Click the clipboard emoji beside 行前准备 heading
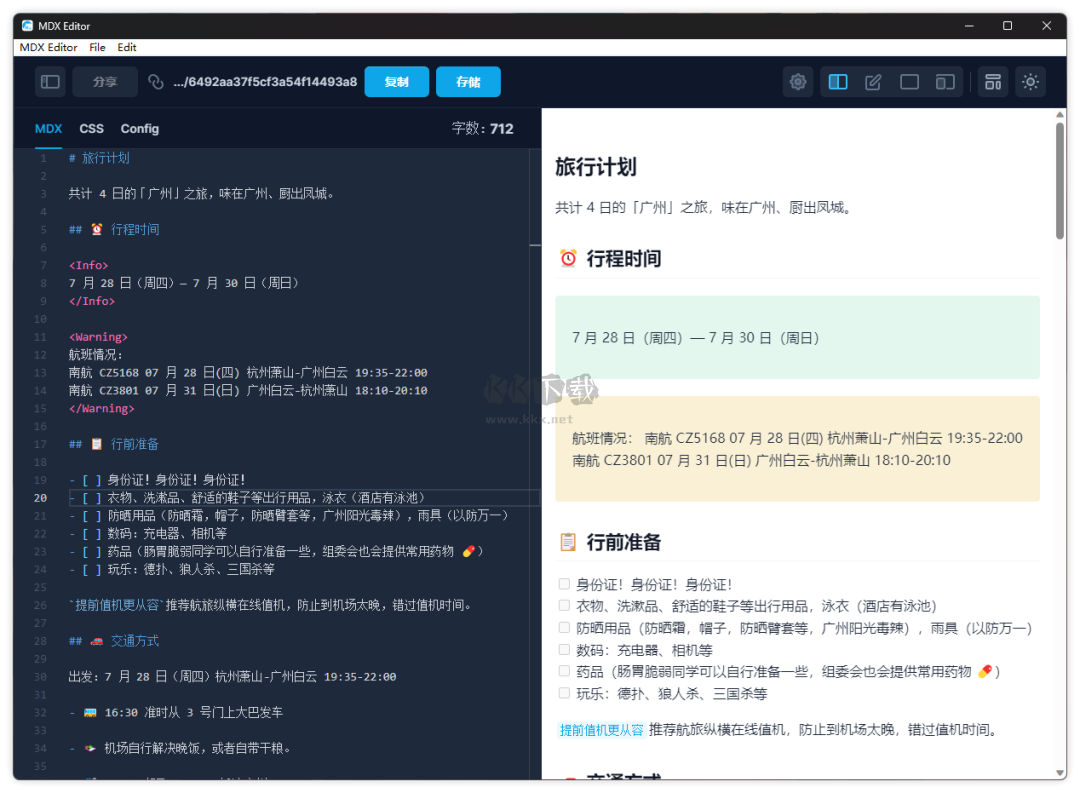The image size is (1080, 793). (x=568, y=542)
